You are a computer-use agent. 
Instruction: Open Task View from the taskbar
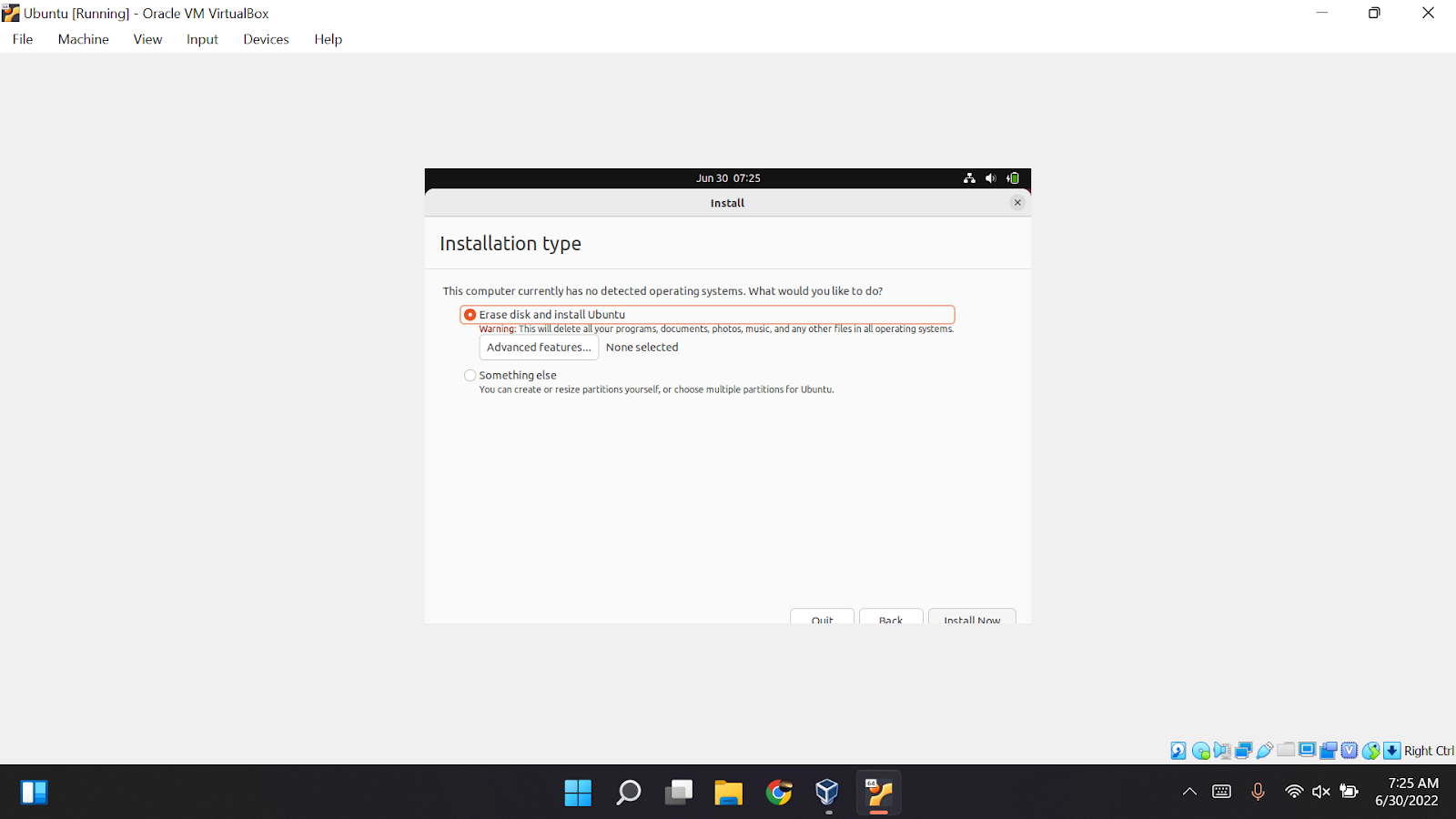pyautogui.click(x=679, y=793)
